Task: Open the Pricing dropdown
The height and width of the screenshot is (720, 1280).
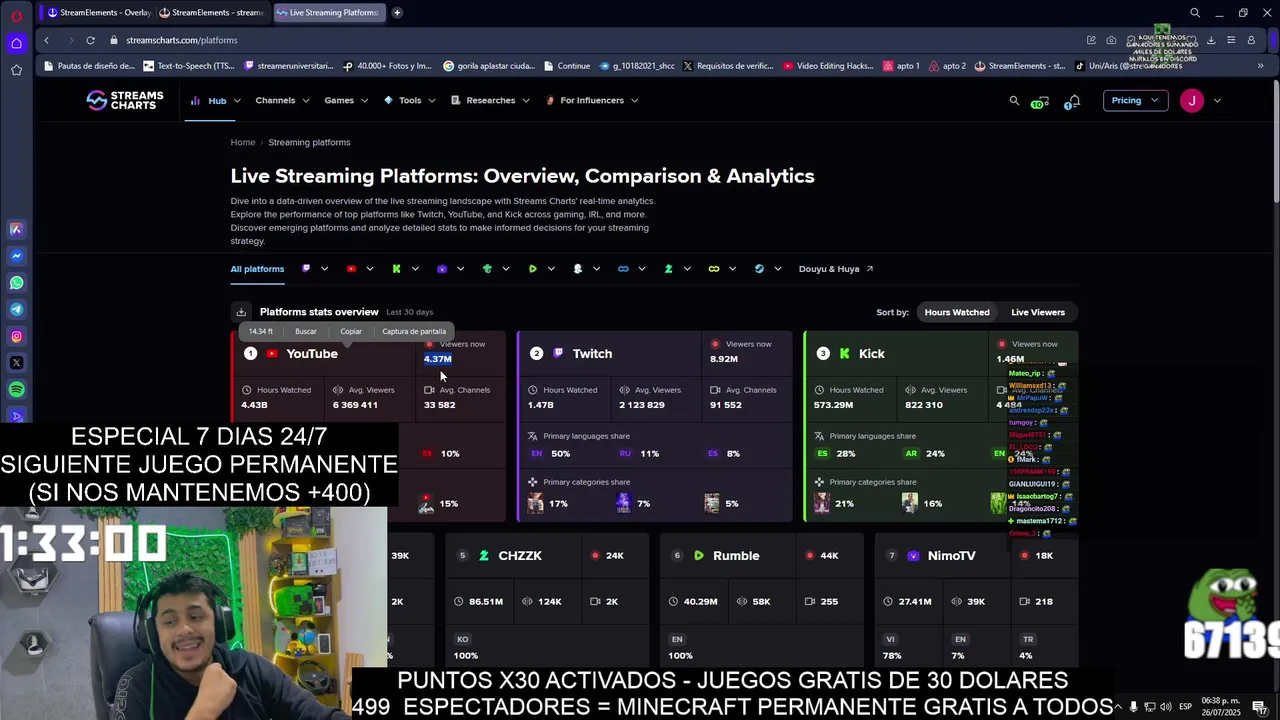Action: [x=1134, y=100]
